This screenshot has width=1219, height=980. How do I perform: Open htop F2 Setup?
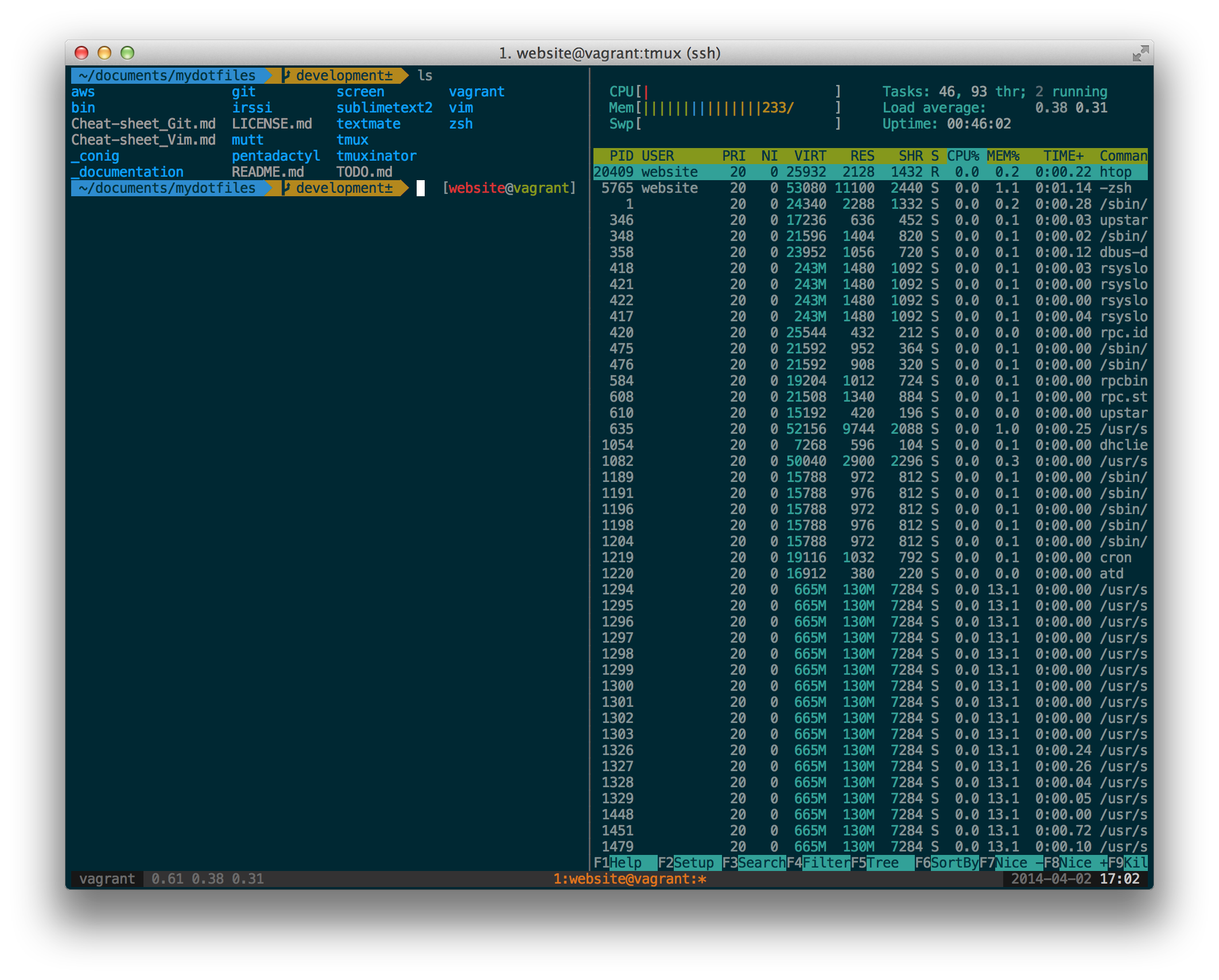pos(689,862)
